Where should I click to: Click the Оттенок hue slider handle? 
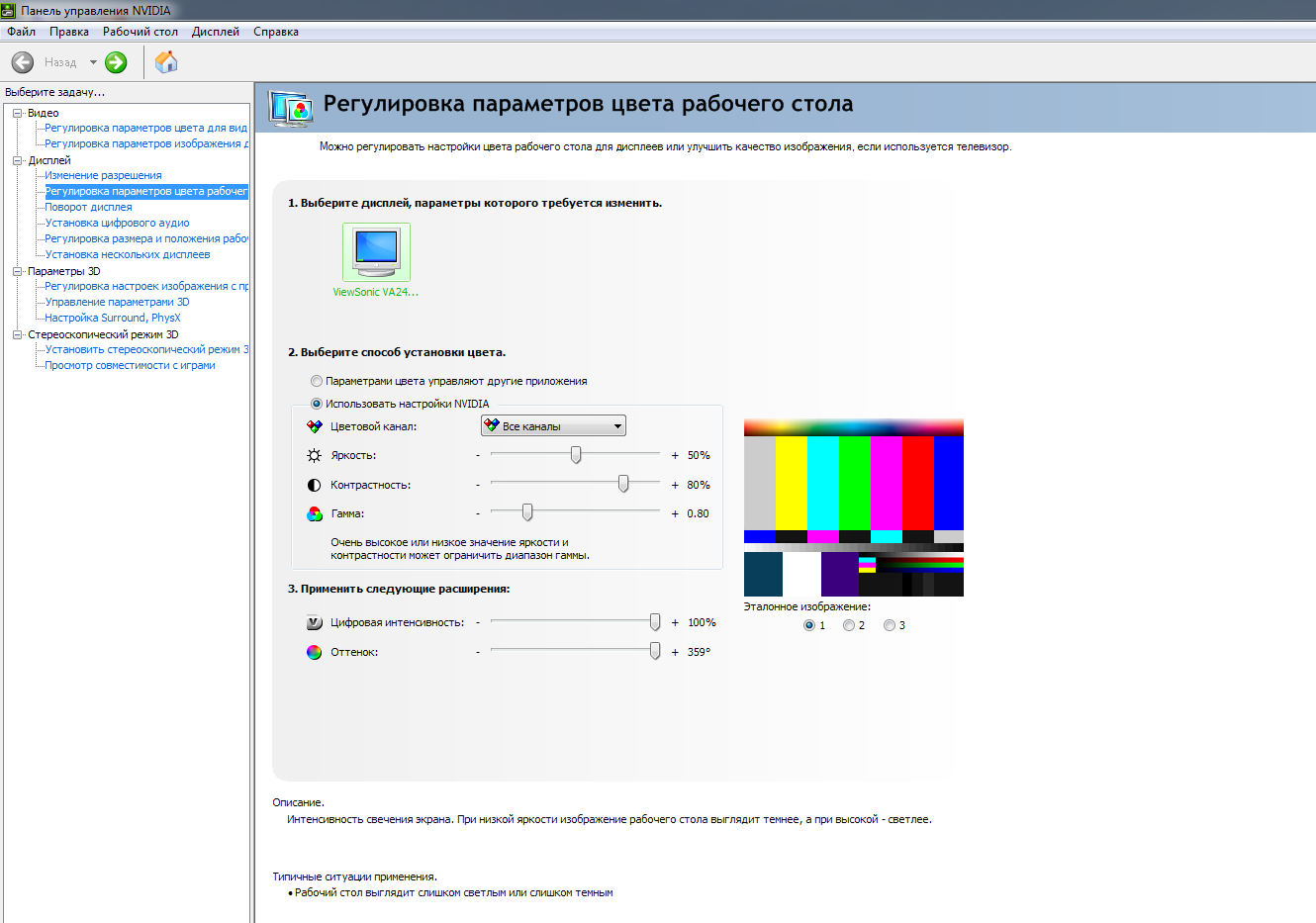655,651
